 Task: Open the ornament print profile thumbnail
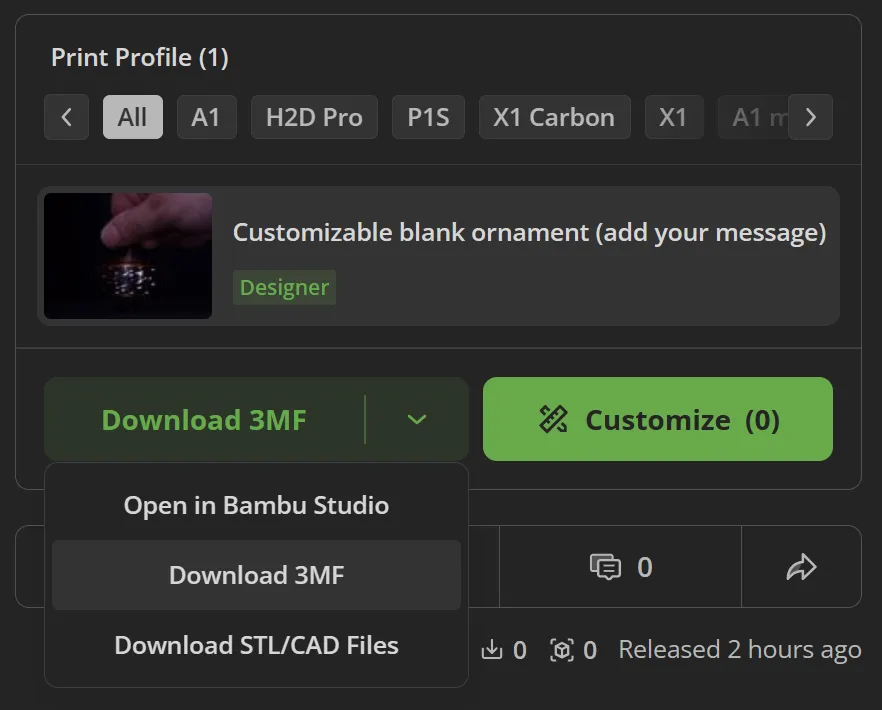click(128, 256)
